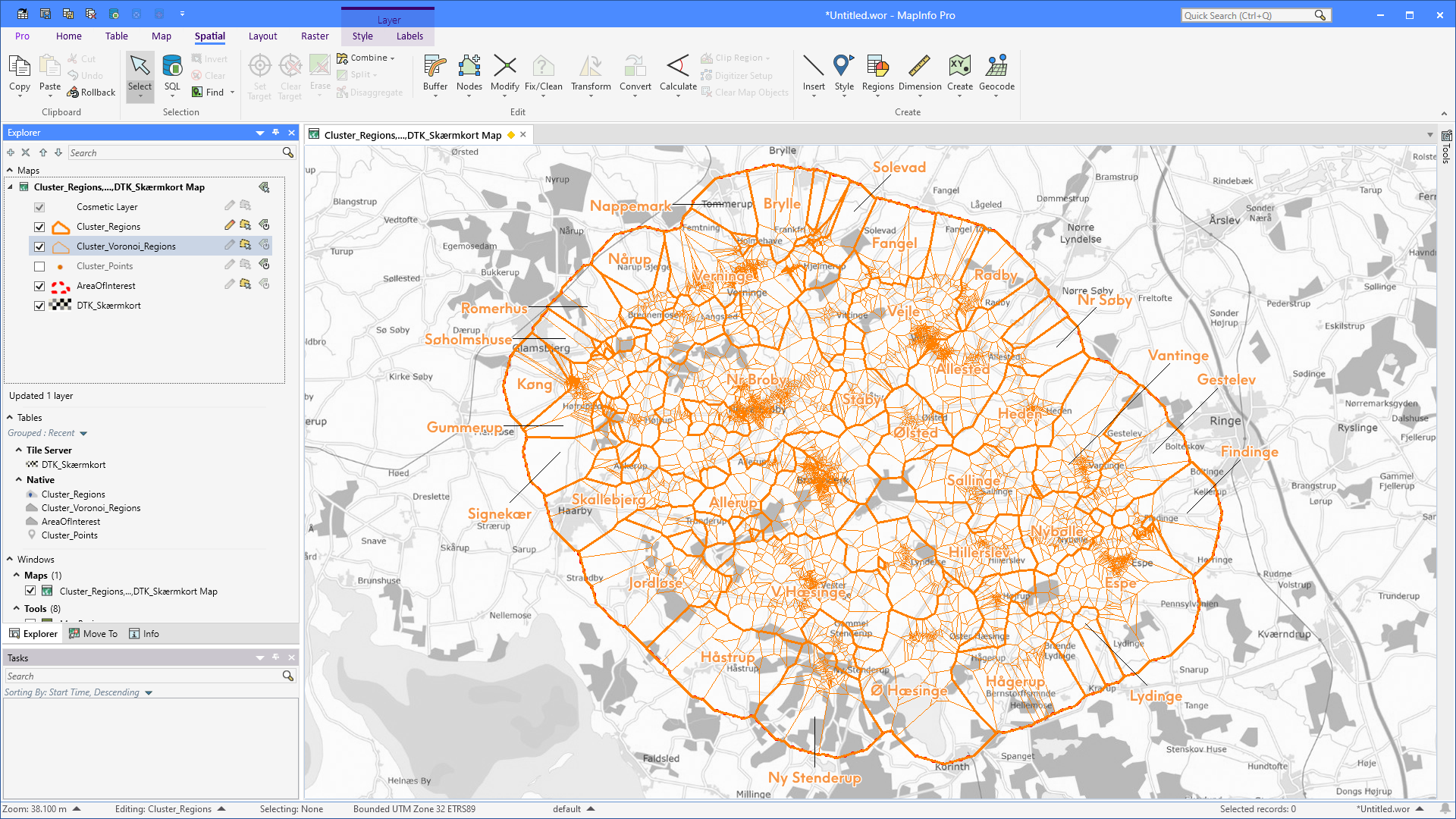1456x819 pixels.
Task: Show the Cluster_Points layer
Action: point(39,265)
